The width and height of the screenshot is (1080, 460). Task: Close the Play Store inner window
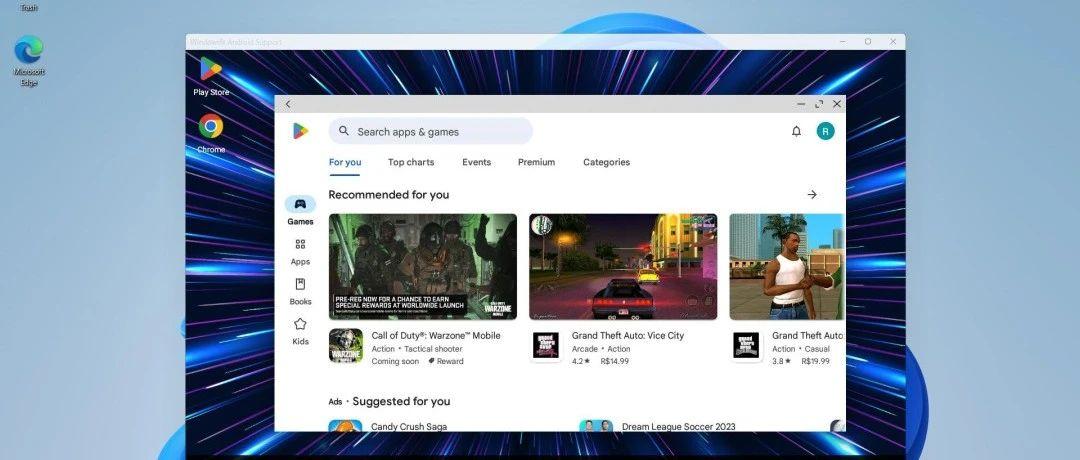click(837, 104)
